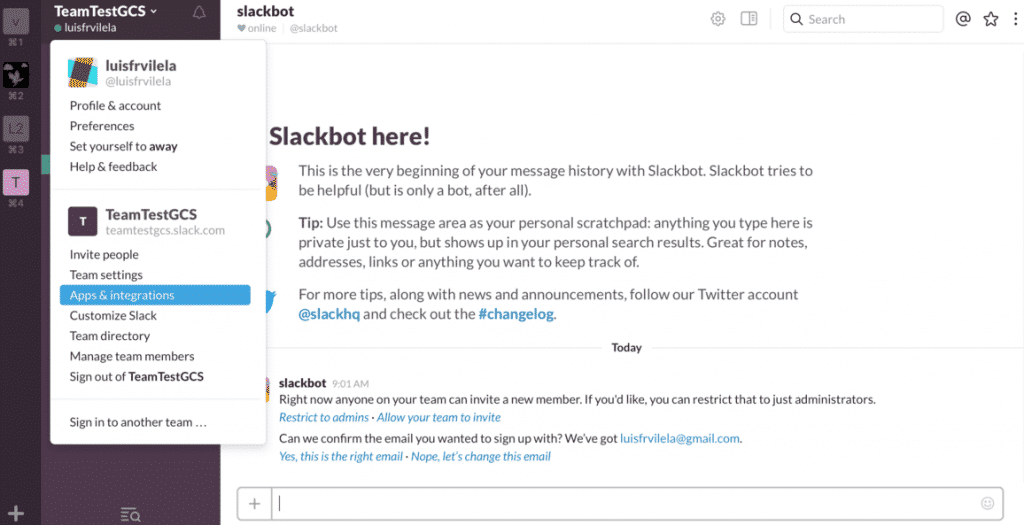Click the plus attachment button
Screen dimensions: 1024x525
[x=255, y=503]
